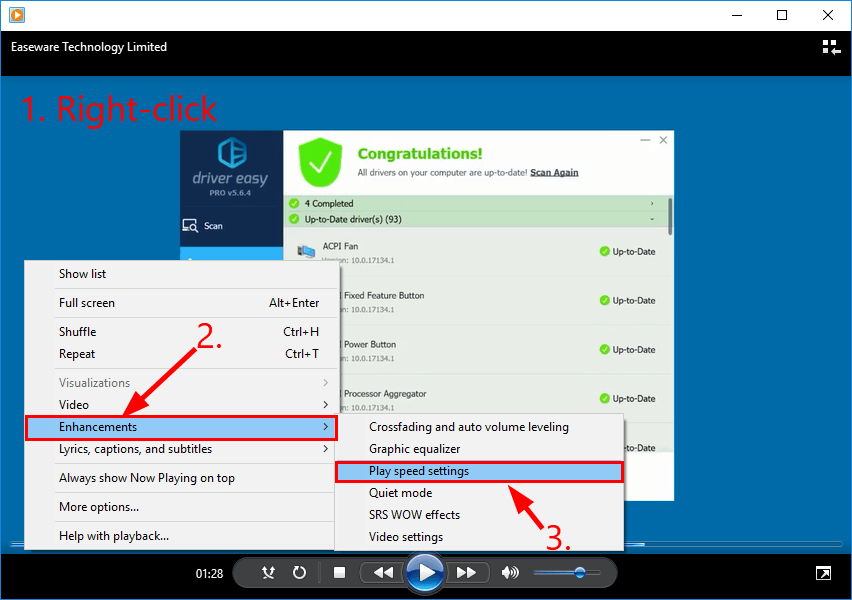Click Easeware Technology Limited title text
This screenshot has height=600, width=852.
click(89, 47)
